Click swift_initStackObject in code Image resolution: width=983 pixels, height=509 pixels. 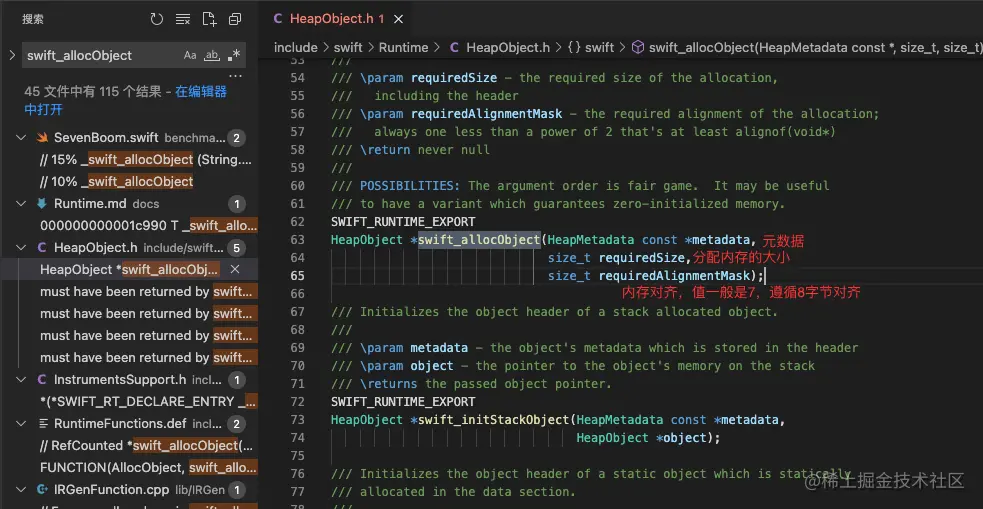point(493,419)
